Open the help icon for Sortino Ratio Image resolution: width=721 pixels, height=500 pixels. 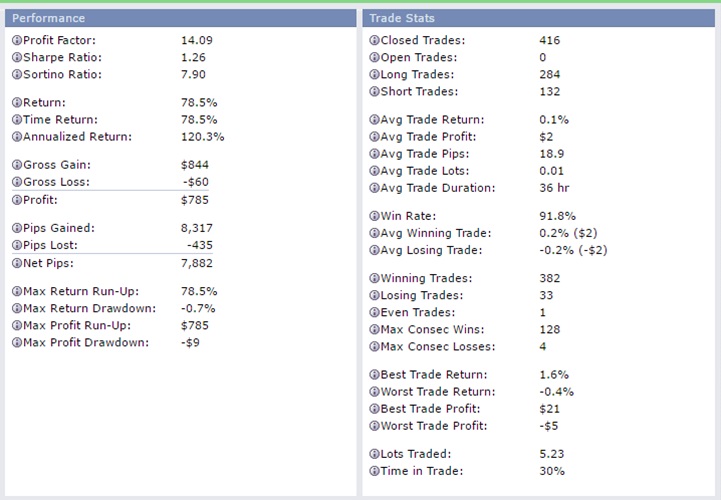(x=16, y=74)
